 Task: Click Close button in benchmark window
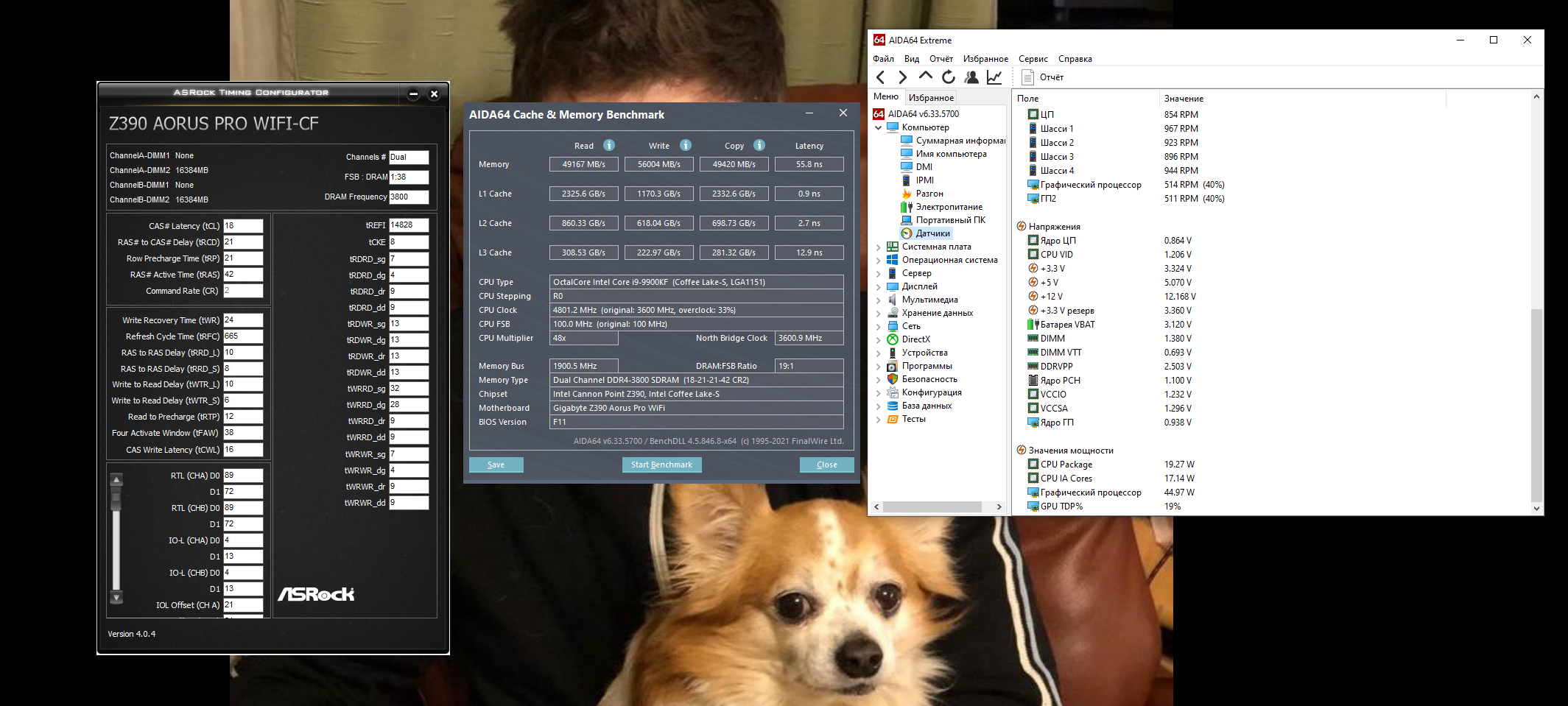[827, 465]
